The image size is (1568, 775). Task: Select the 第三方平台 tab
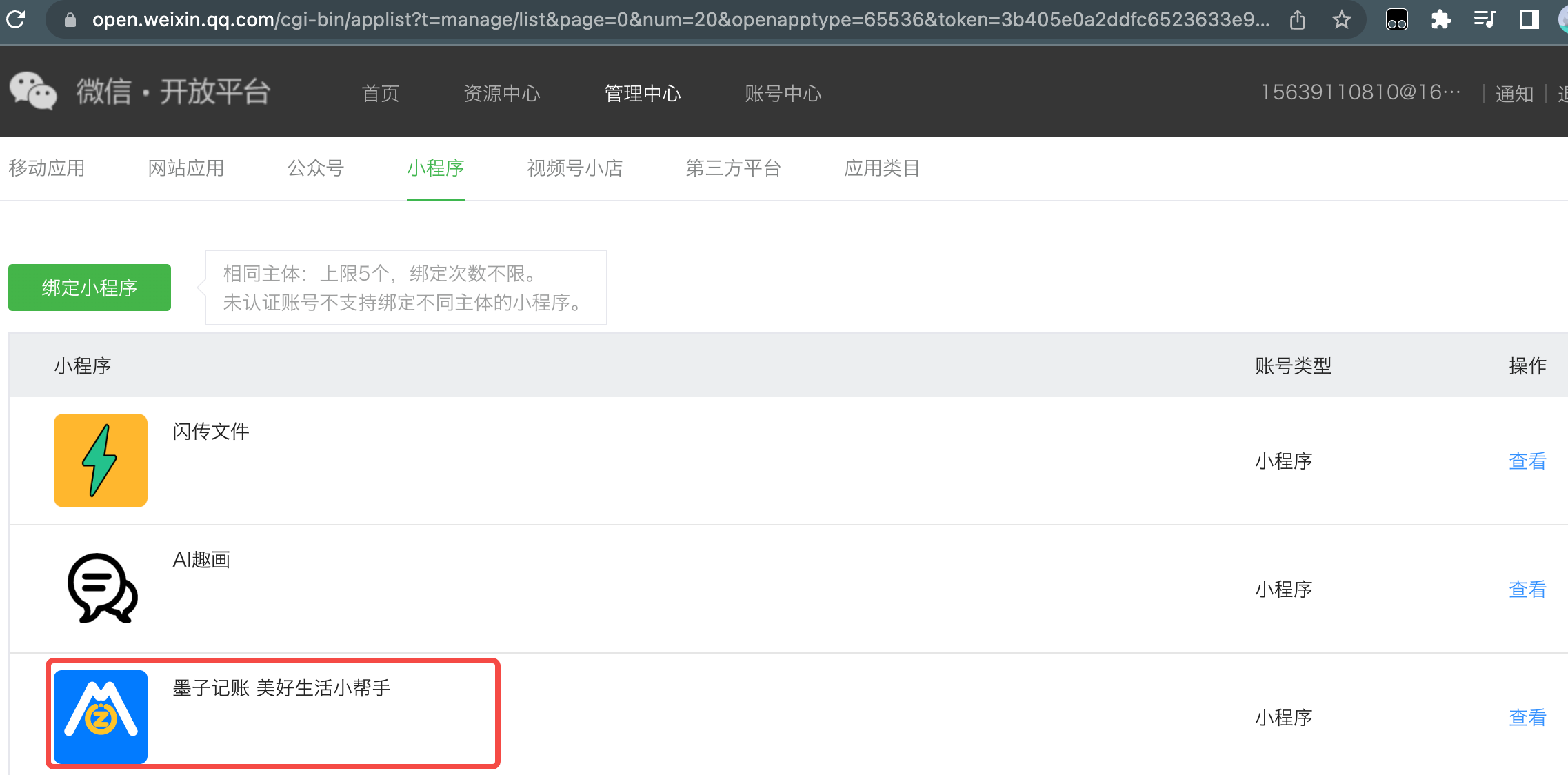click(733, 168)
